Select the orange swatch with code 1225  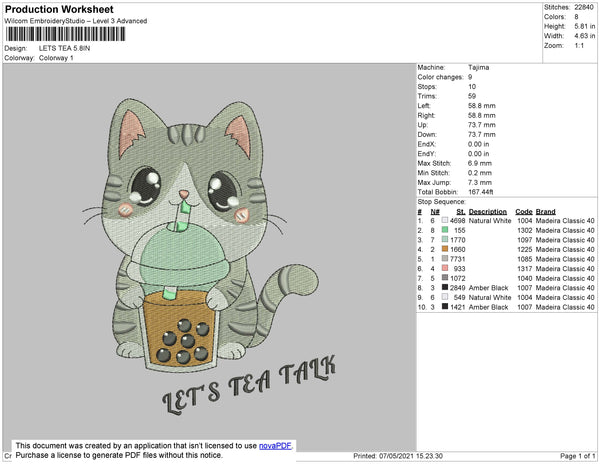click(445, 249)
